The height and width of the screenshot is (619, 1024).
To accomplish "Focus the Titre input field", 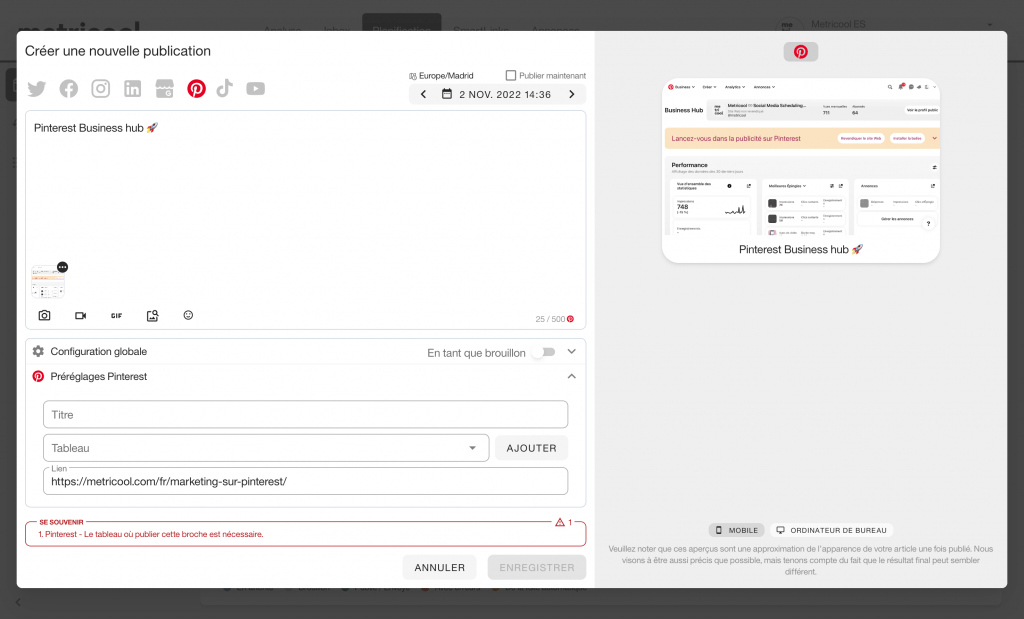I will pyautogui.click(x=306, y=415).
